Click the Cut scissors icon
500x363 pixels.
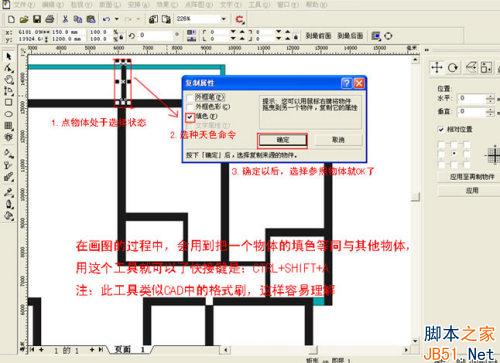click(x=65, y=19)
